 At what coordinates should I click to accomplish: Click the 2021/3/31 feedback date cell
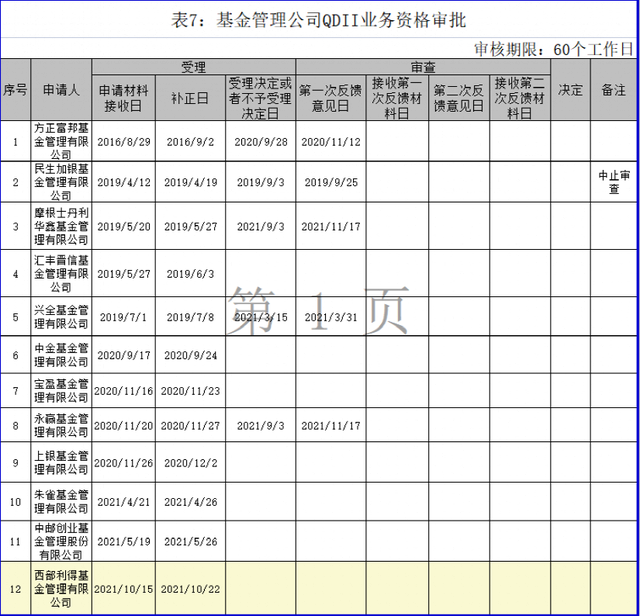[330, 317]
